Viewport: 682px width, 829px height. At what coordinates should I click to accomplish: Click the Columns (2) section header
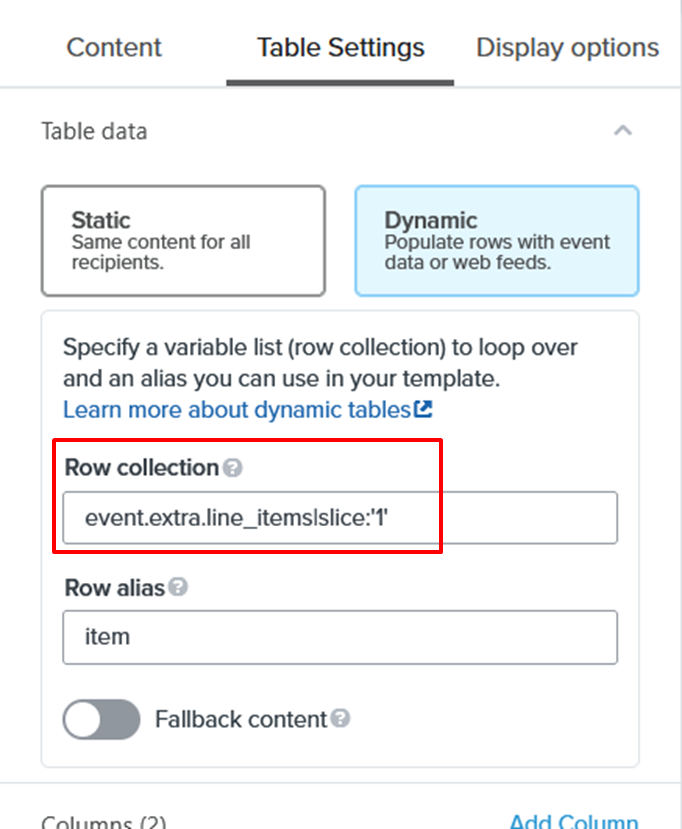tap(104, 822)
